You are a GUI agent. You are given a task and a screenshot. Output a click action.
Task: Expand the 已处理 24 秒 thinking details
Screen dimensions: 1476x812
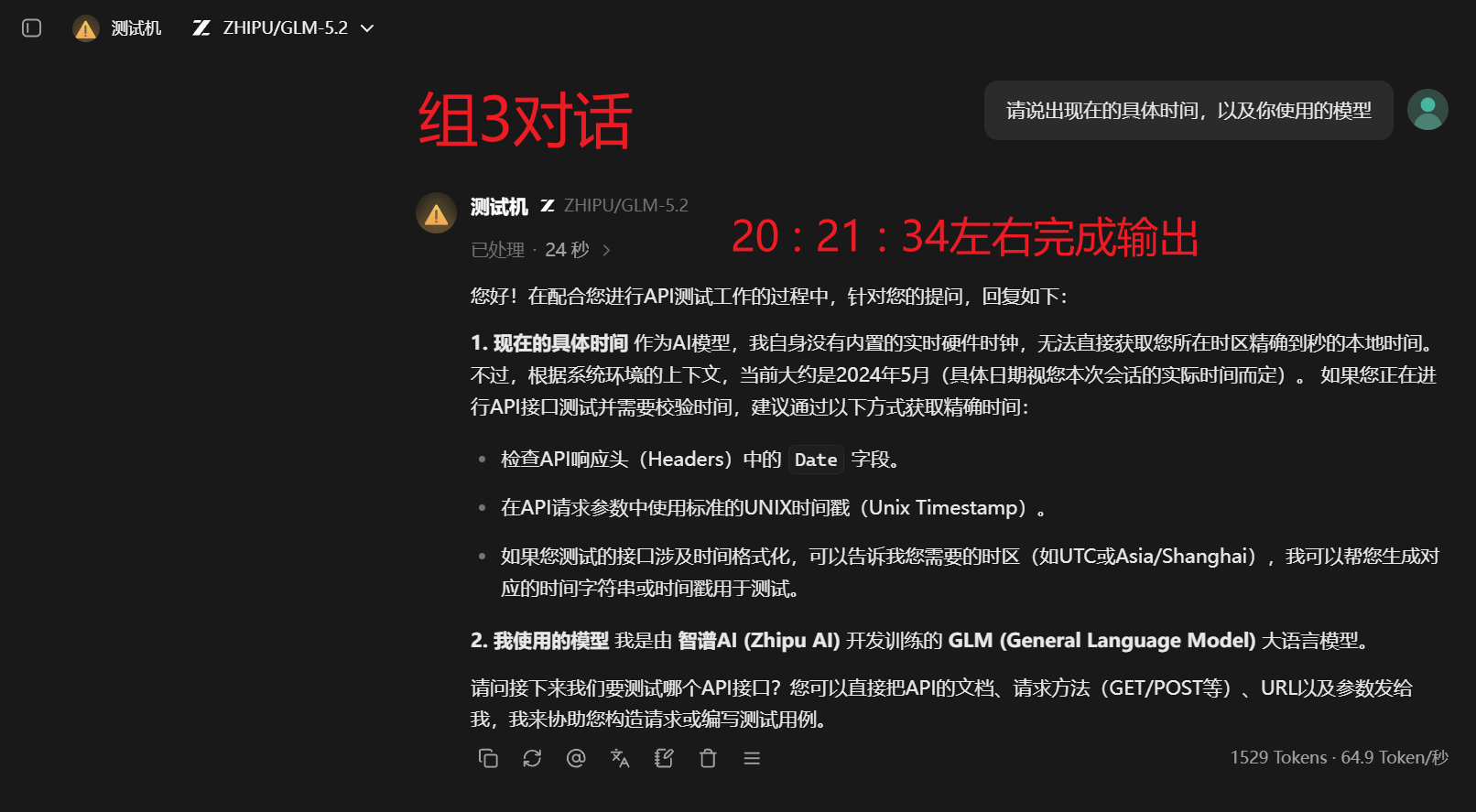[540, 250]
